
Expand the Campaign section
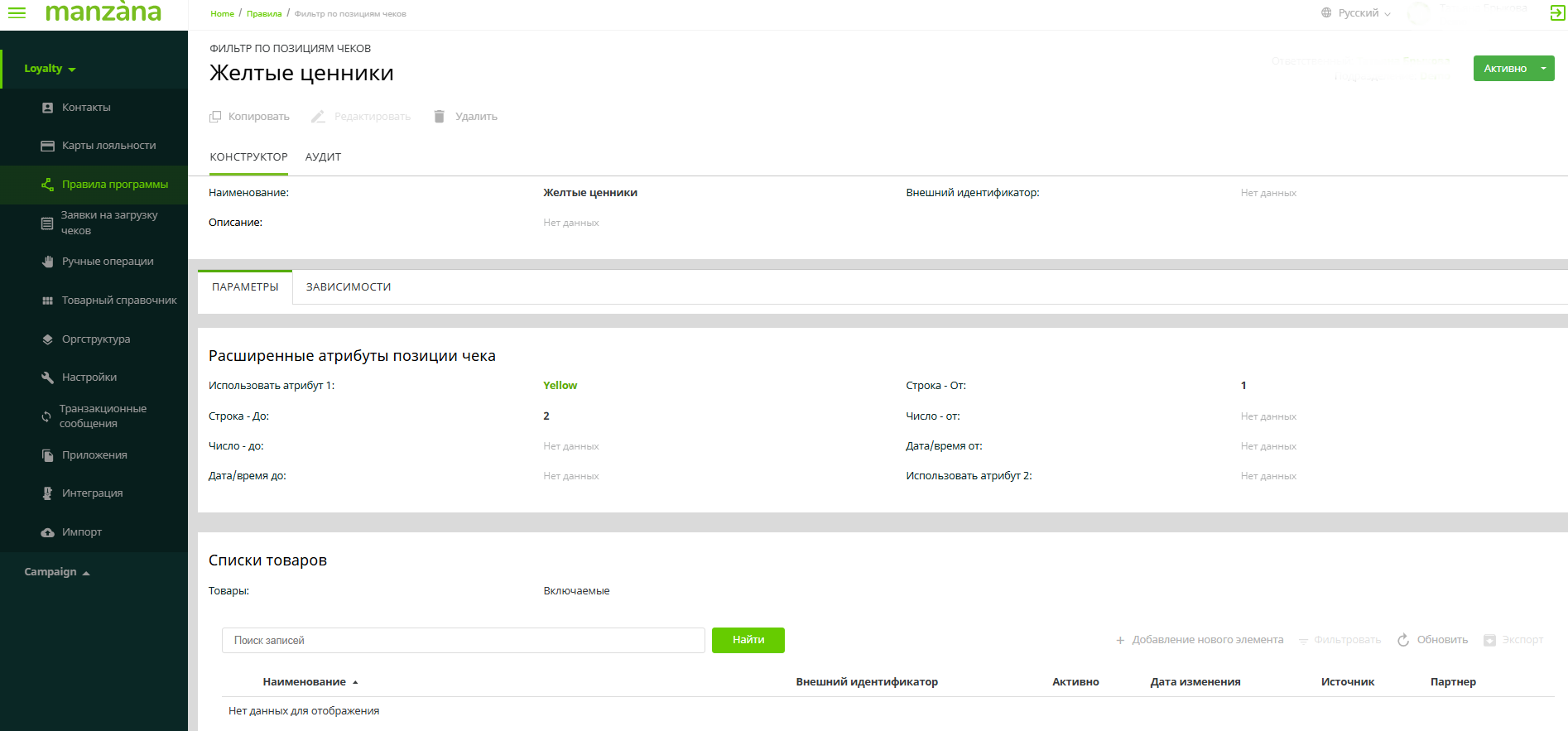point(56,572)
